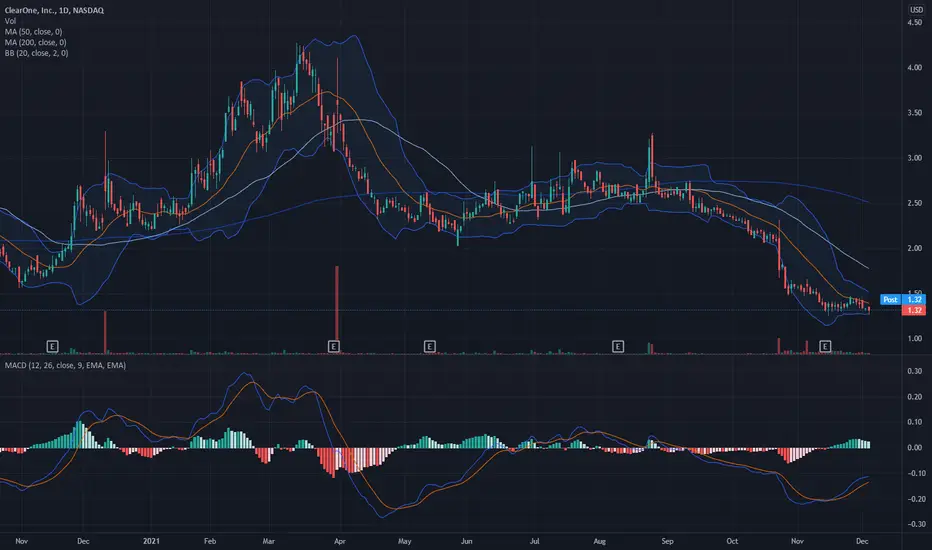Select the earnings E marker in mid-May

(x=430, y=346)
